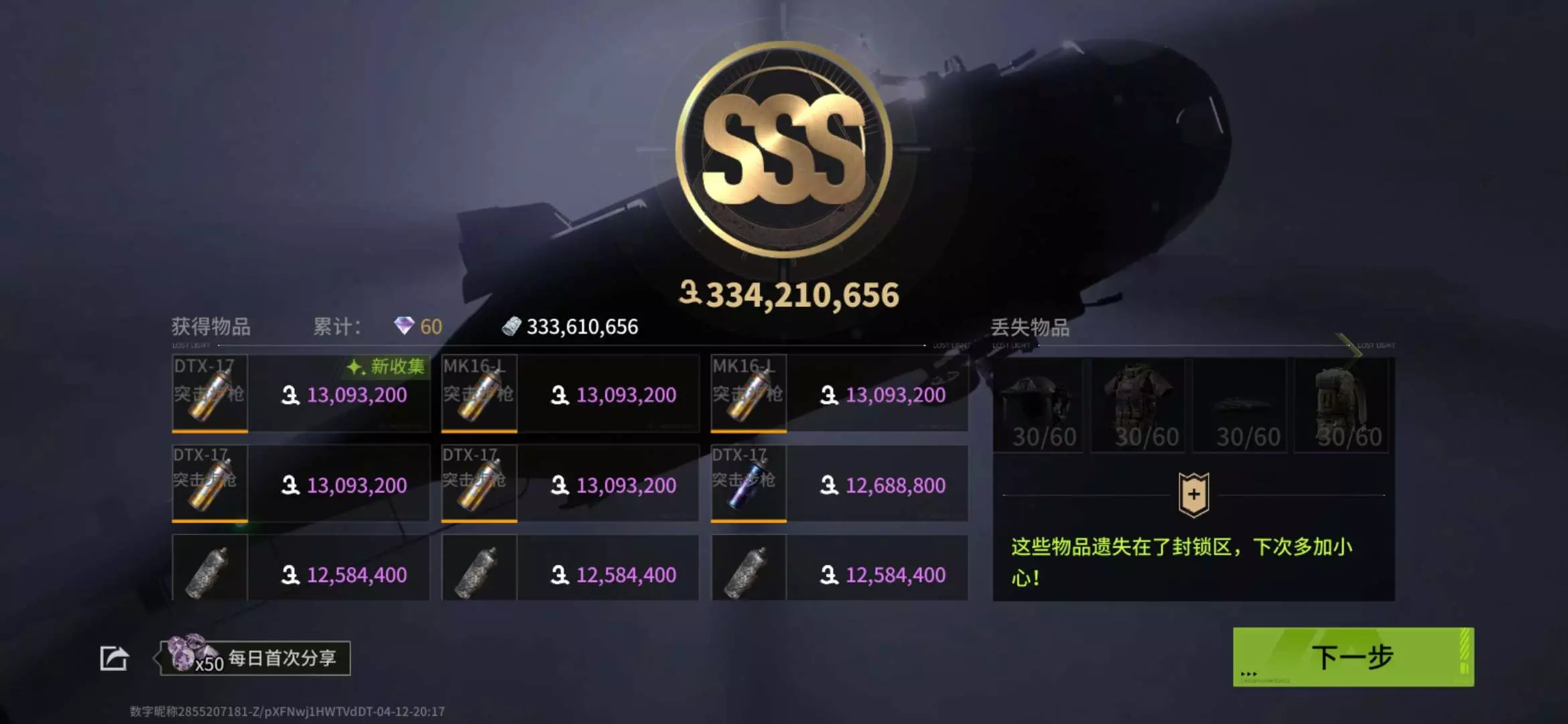Open the DTX-17 item marked 新收集

[301, 394]
